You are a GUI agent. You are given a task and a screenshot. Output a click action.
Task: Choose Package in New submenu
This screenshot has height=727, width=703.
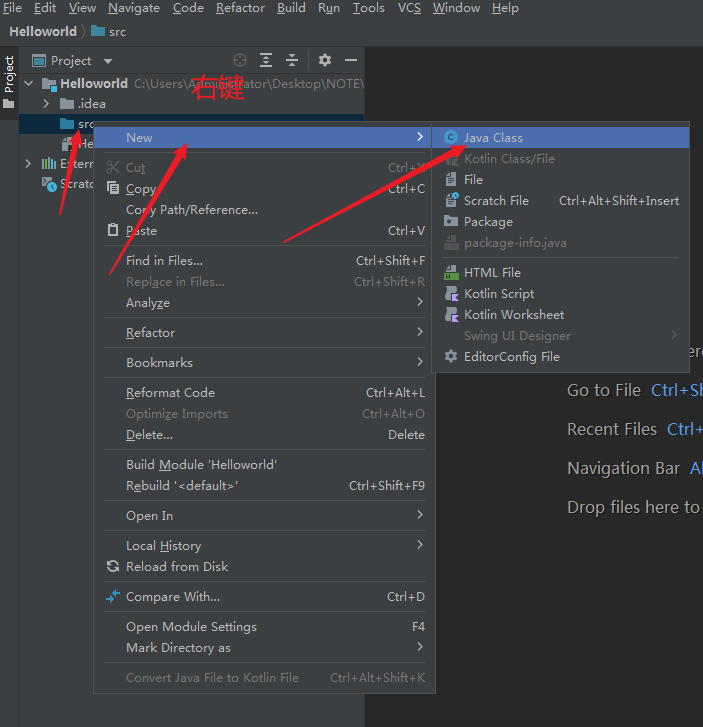561,222
